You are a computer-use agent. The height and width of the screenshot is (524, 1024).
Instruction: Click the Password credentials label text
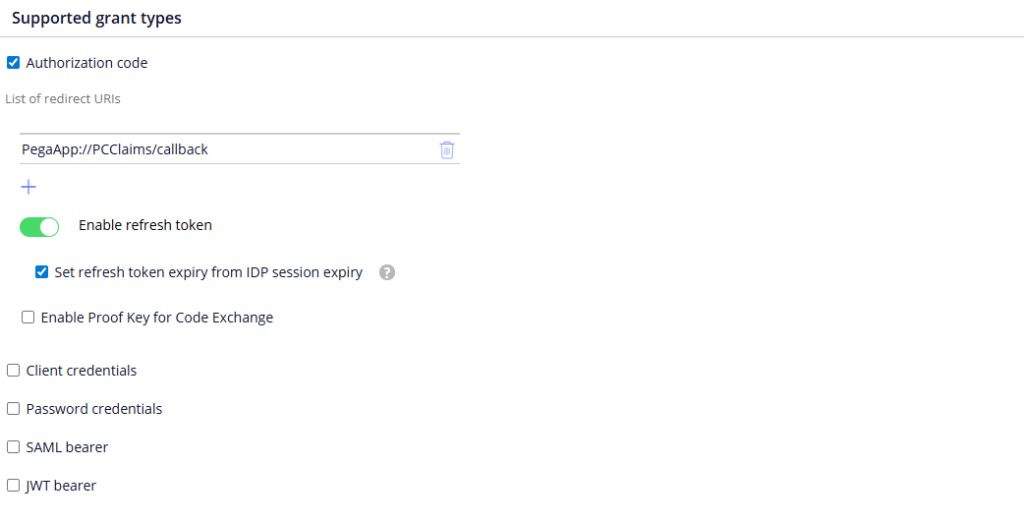pyautogui.click(x=94, y=408)
